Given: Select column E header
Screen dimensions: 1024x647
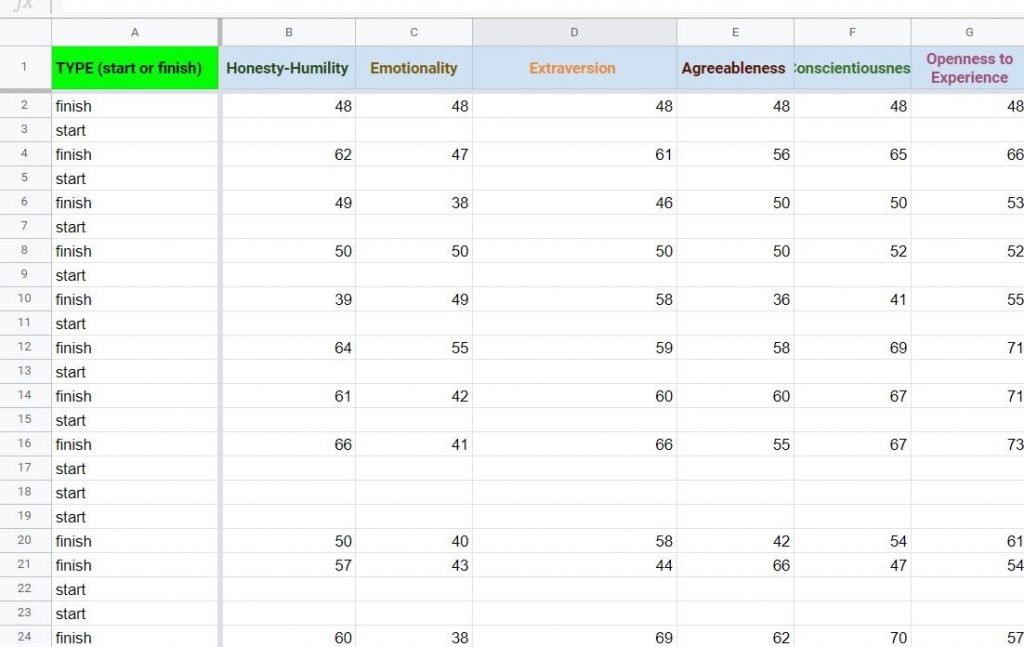Looking at the screenshot, I should coord(735,32).
